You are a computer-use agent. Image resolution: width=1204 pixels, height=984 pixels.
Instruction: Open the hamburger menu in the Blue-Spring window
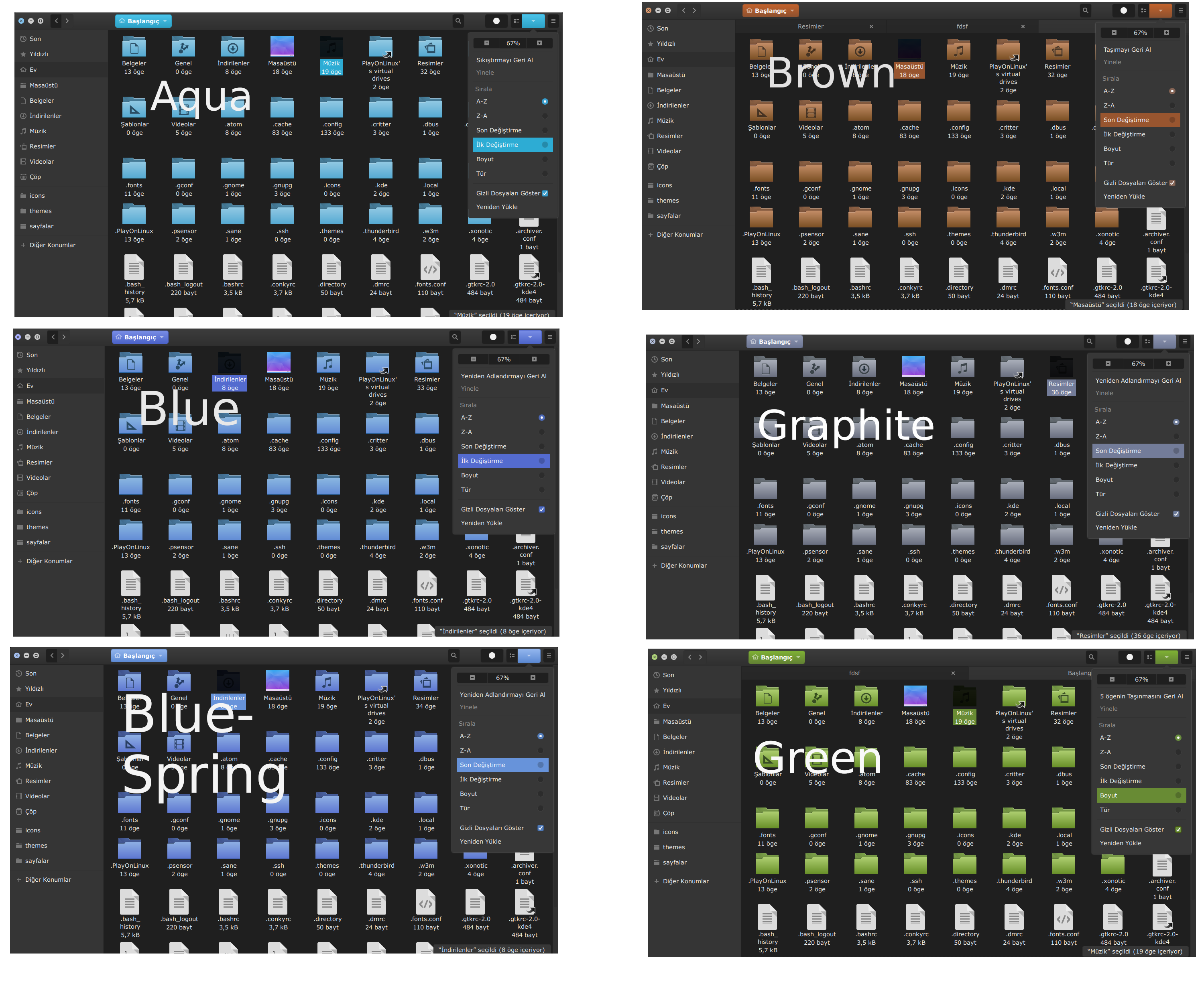(548, 655)
